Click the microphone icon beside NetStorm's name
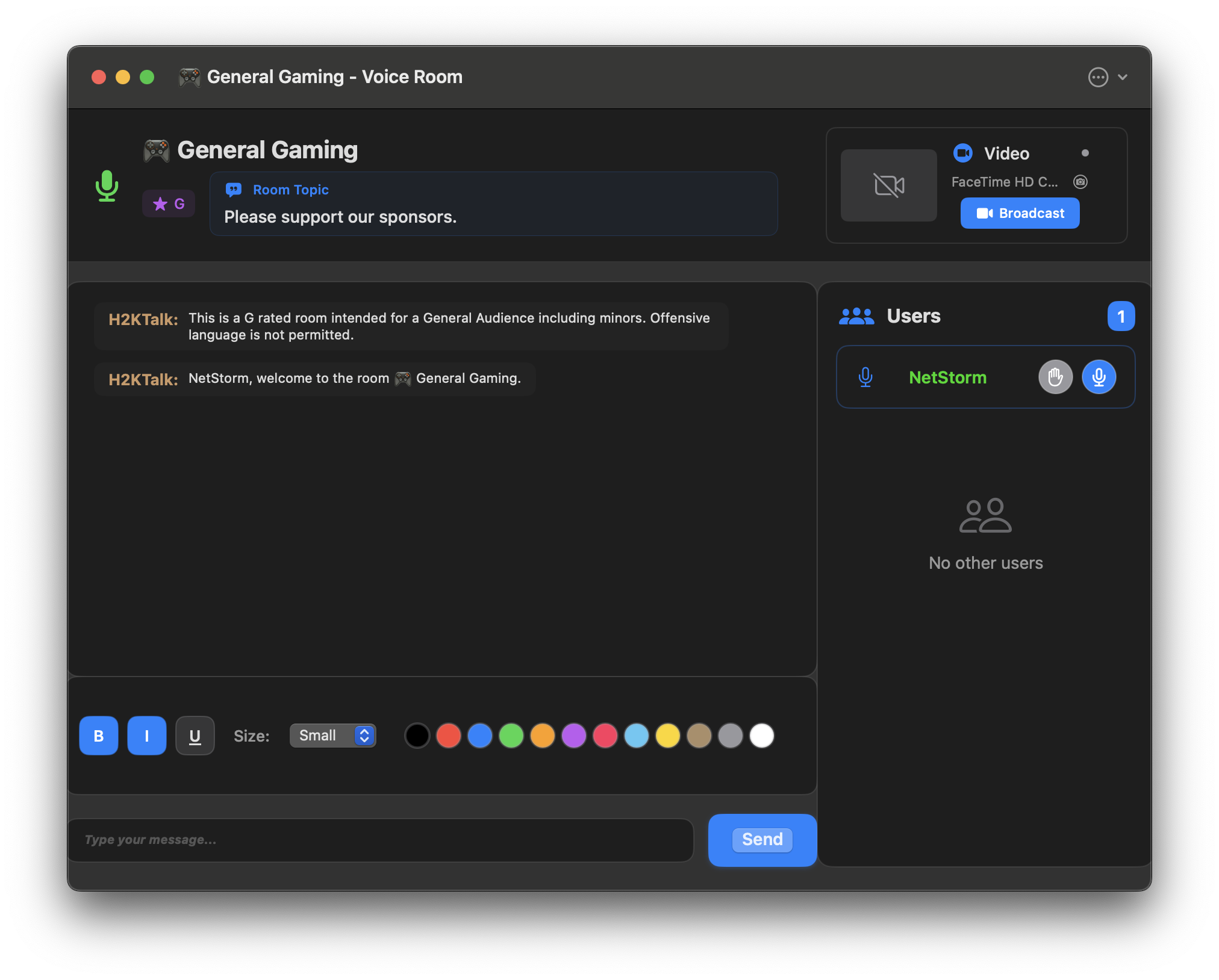The height and width of the screenshot is (980, 1219). coord(865,377)
